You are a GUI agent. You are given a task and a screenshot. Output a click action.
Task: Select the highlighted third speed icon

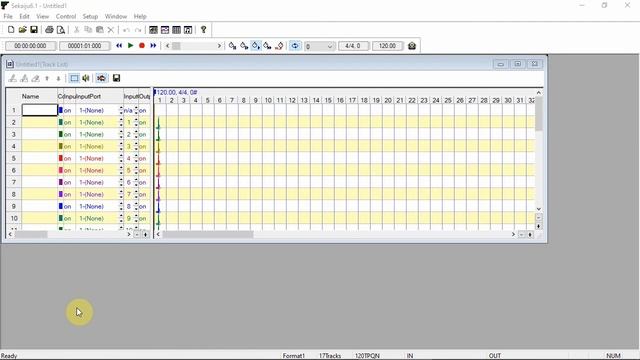pyautogui.click(x=256, y=46)
